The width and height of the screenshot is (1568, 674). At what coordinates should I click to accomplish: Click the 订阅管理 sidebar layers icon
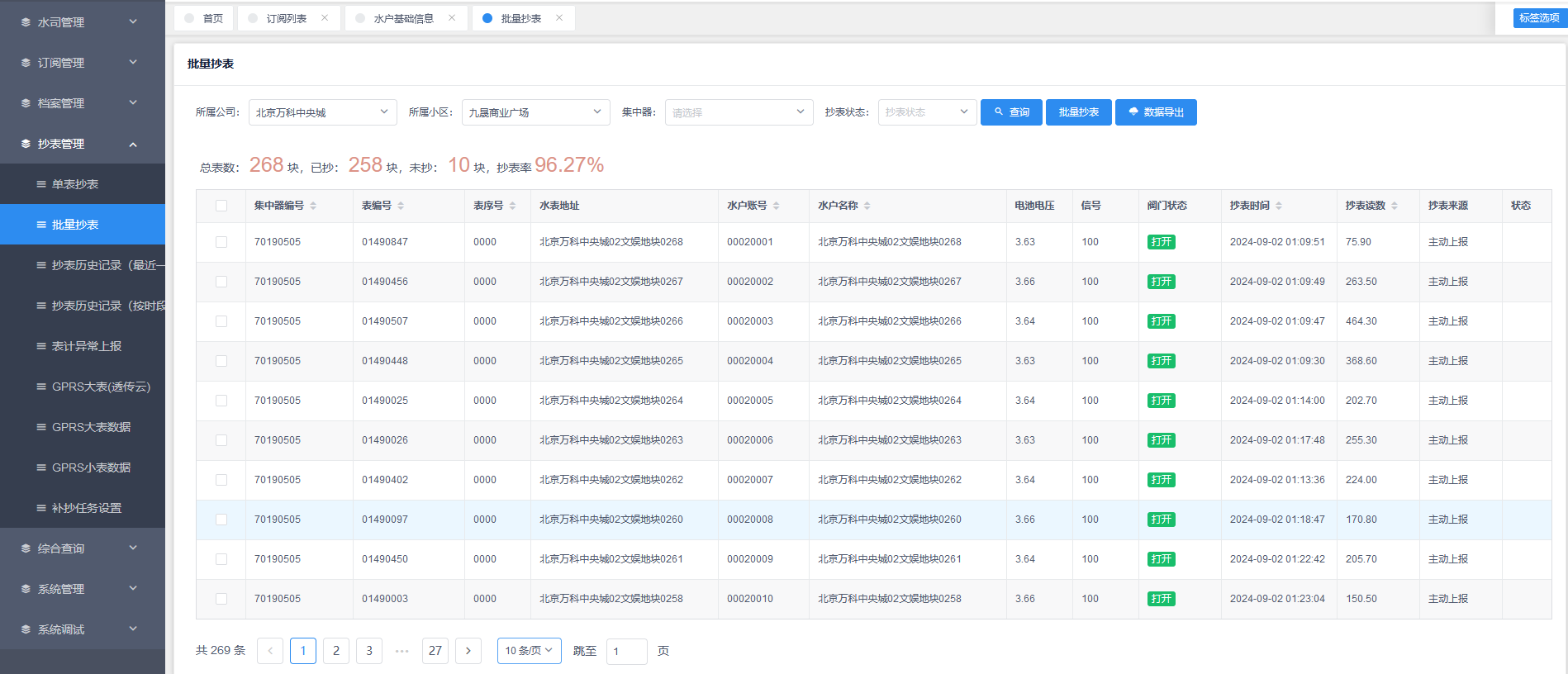tap(26, 63)
